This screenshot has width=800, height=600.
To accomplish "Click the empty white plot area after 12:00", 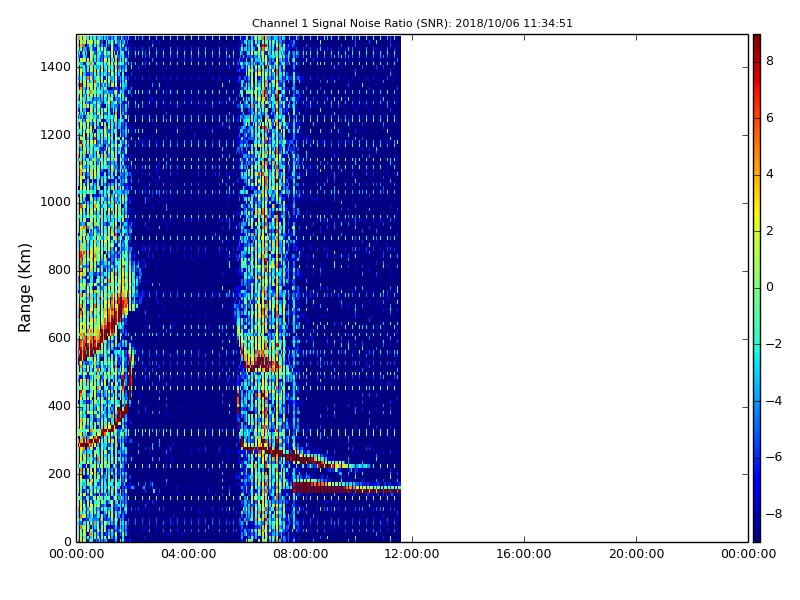I will [x=574, y=288].
